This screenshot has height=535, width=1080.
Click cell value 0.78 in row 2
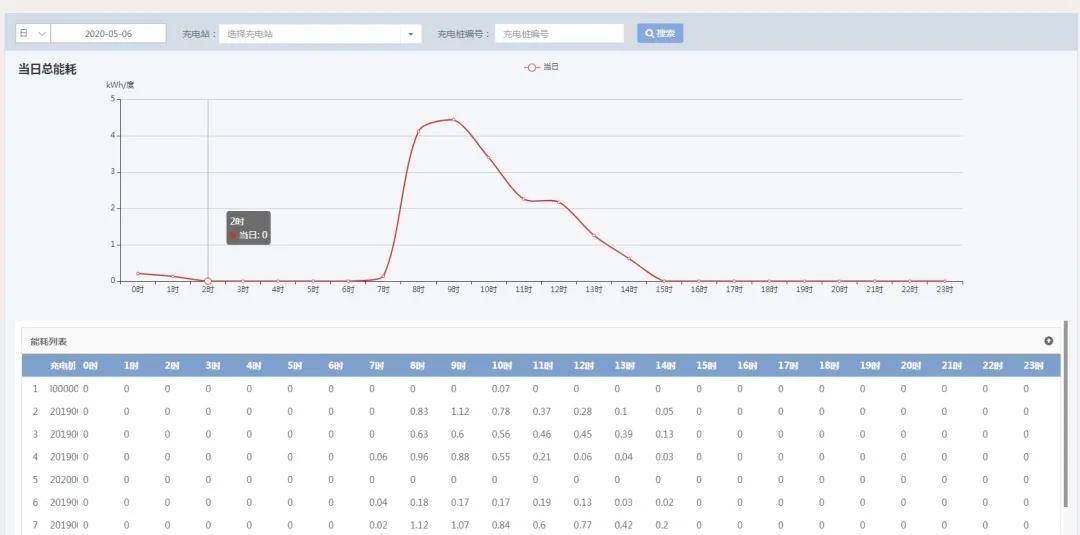(x=501, y=411)
